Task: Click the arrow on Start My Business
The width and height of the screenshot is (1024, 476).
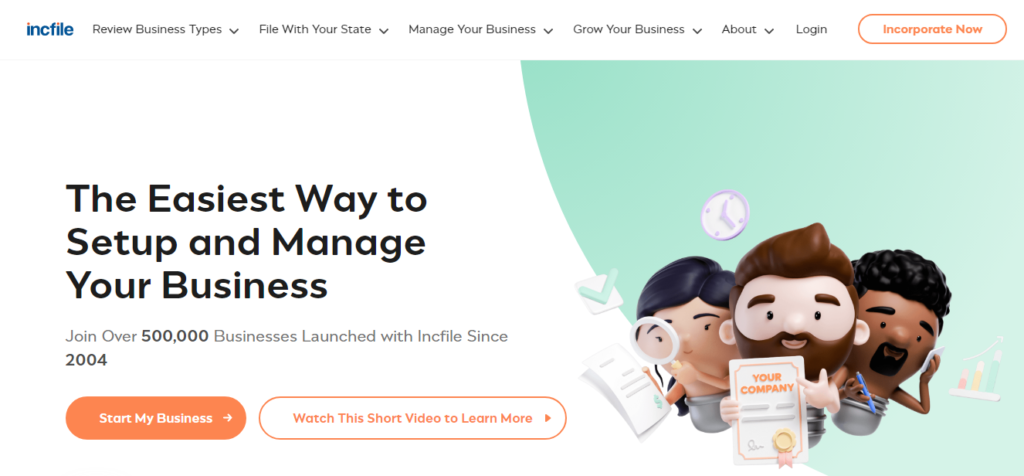Action: 227,418
